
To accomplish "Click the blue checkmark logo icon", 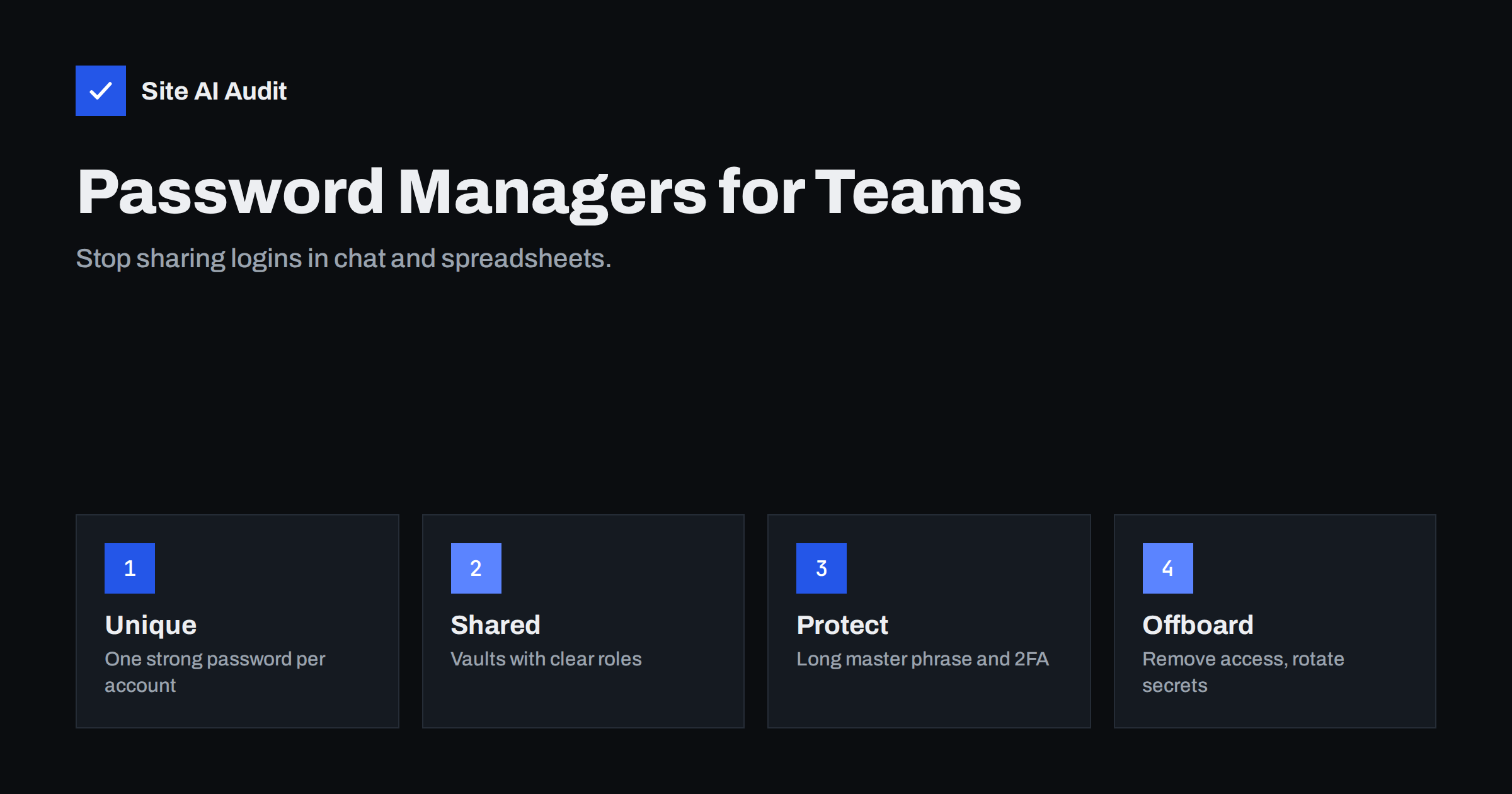I will pyautogui.click(x=101, y=91).
